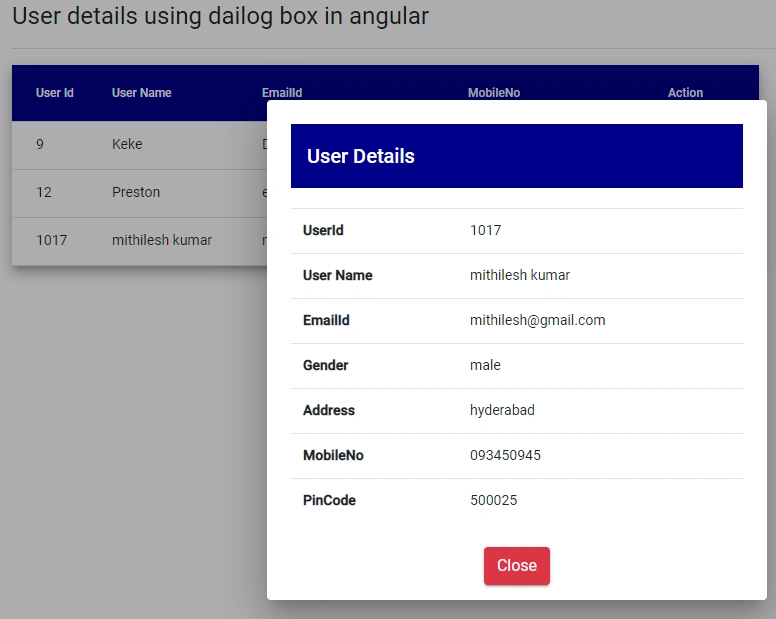The width and height of the screenshot is (776, 619).
Task: Select the Preston name cell
Action: (x=136, y=192)
